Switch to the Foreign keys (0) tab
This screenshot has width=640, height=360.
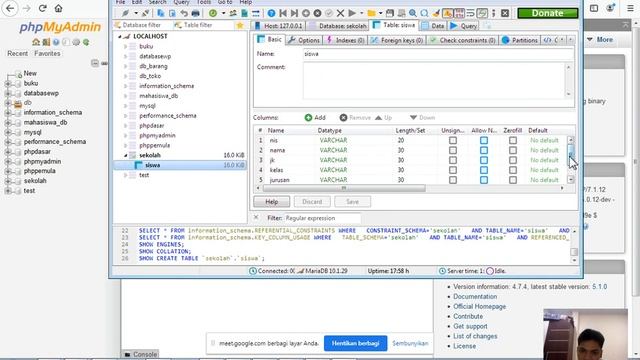coord(397,40)
